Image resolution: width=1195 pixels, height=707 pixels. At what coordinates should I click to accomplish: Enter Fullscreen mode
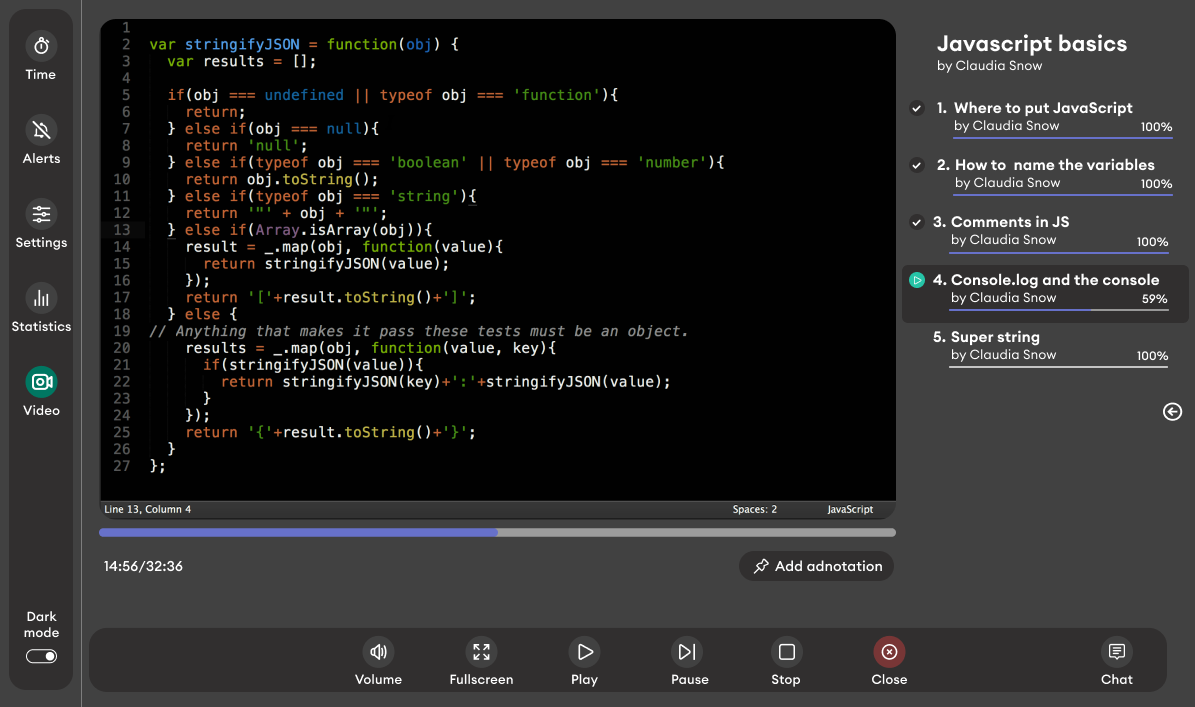(481, 653)
